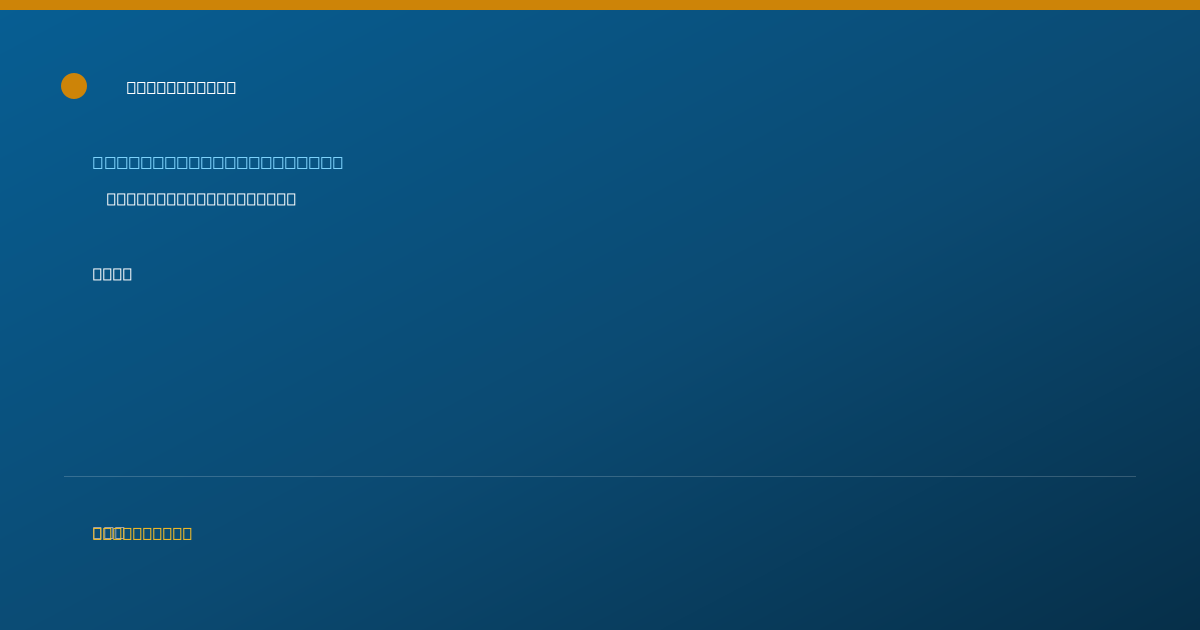
Task: Click the last character of the white subtitle
Action: (291, 199)
